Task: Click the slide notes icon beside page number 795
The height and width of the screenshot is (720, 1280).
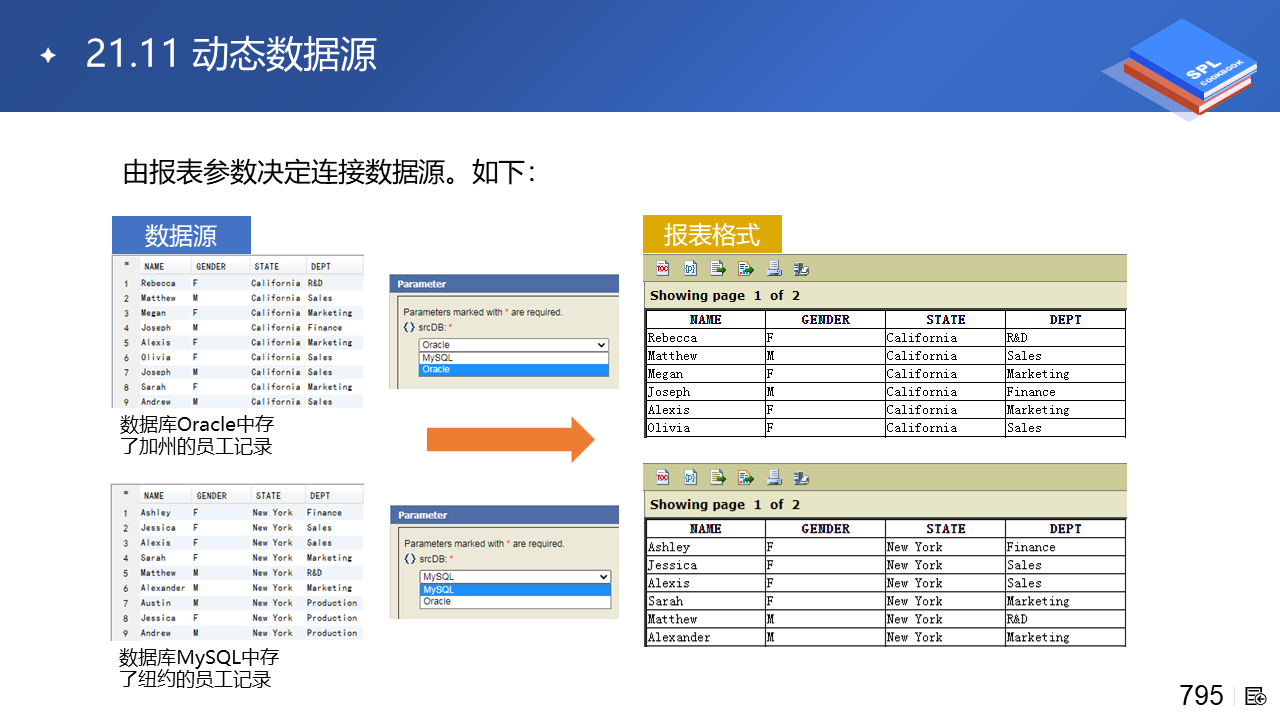Action: pos(1256,696)
